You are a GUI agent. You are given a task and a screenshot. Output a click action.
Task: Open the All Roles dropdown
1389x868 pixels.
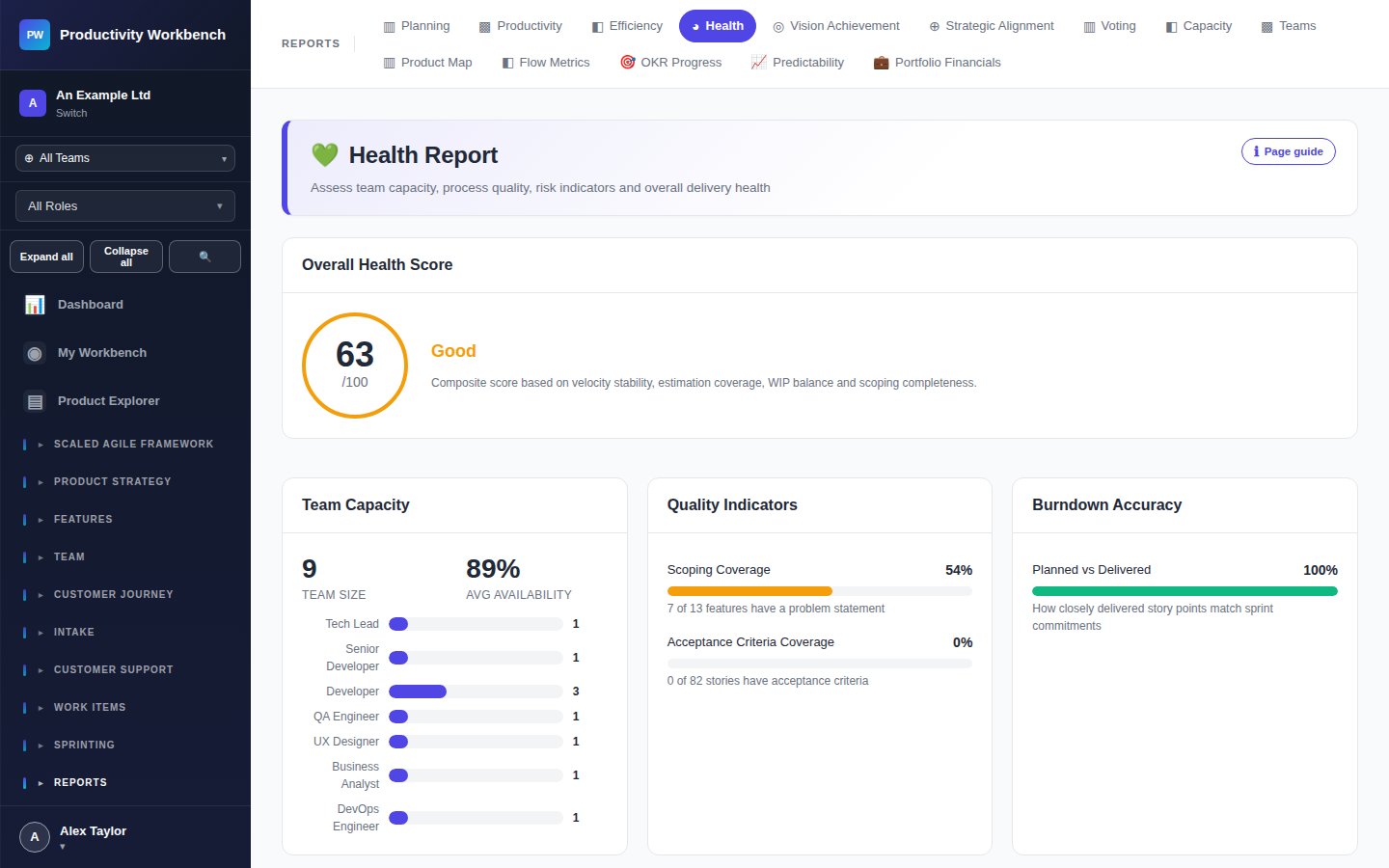pyautogui.click(x=125, y=206)
